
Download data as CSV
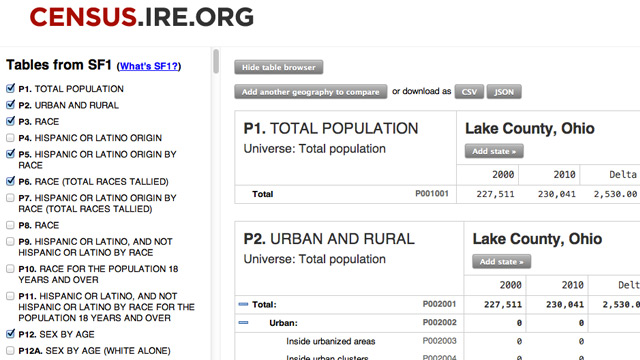coord(469,92)
